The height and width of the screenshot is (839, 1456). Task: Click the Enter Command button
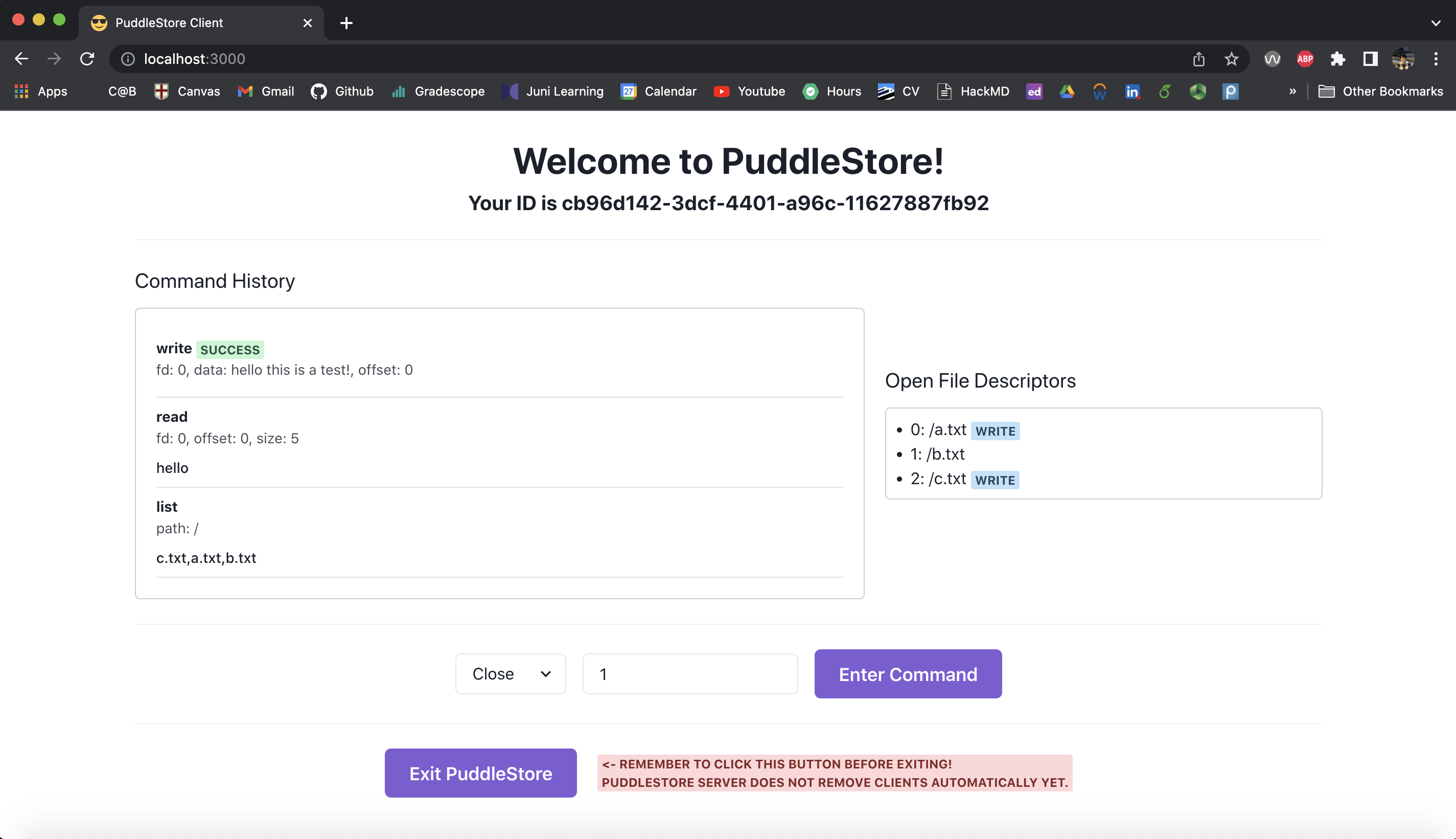coord(908,674)
